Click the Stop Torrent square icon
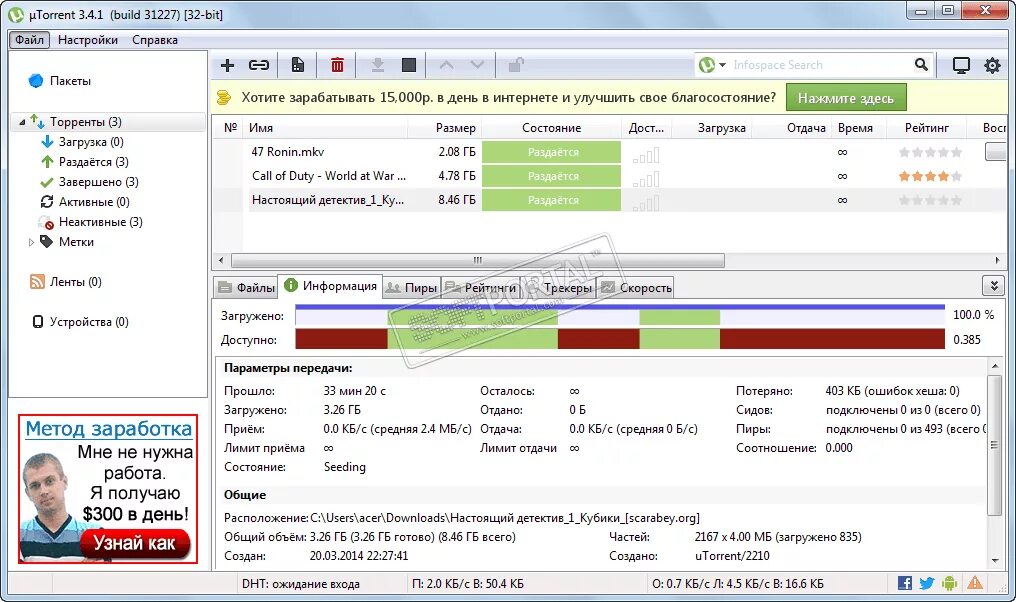The image size is (1016, 602). 409,65
